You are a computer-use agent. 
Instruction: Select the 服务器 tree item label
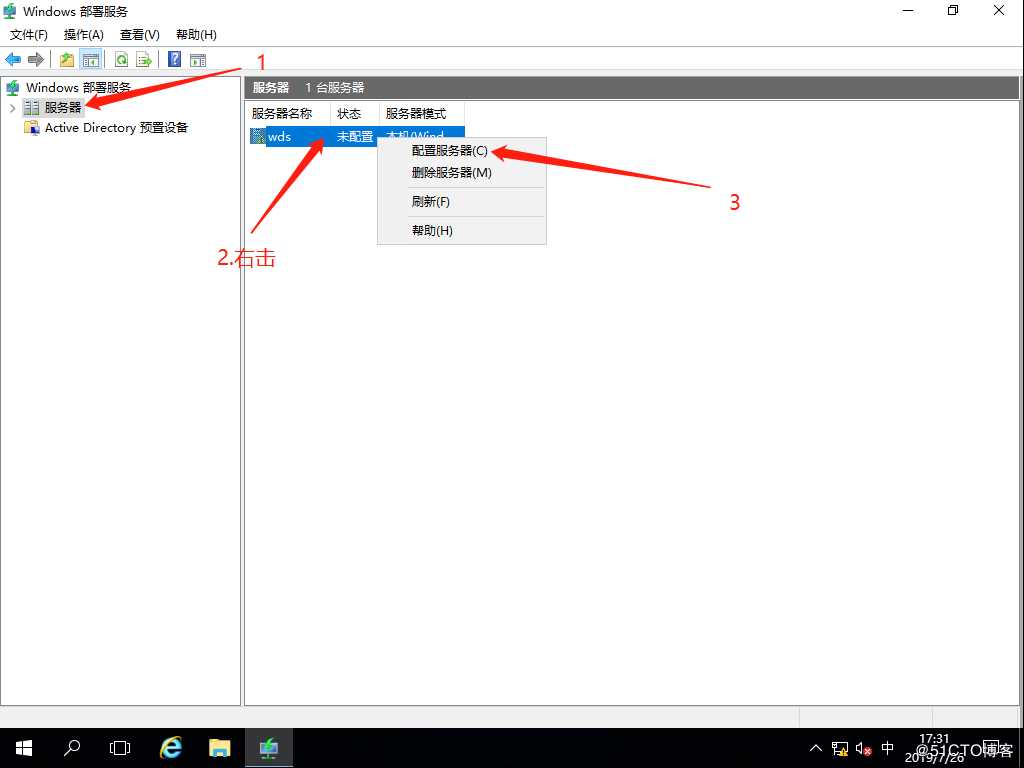point(63,108)
